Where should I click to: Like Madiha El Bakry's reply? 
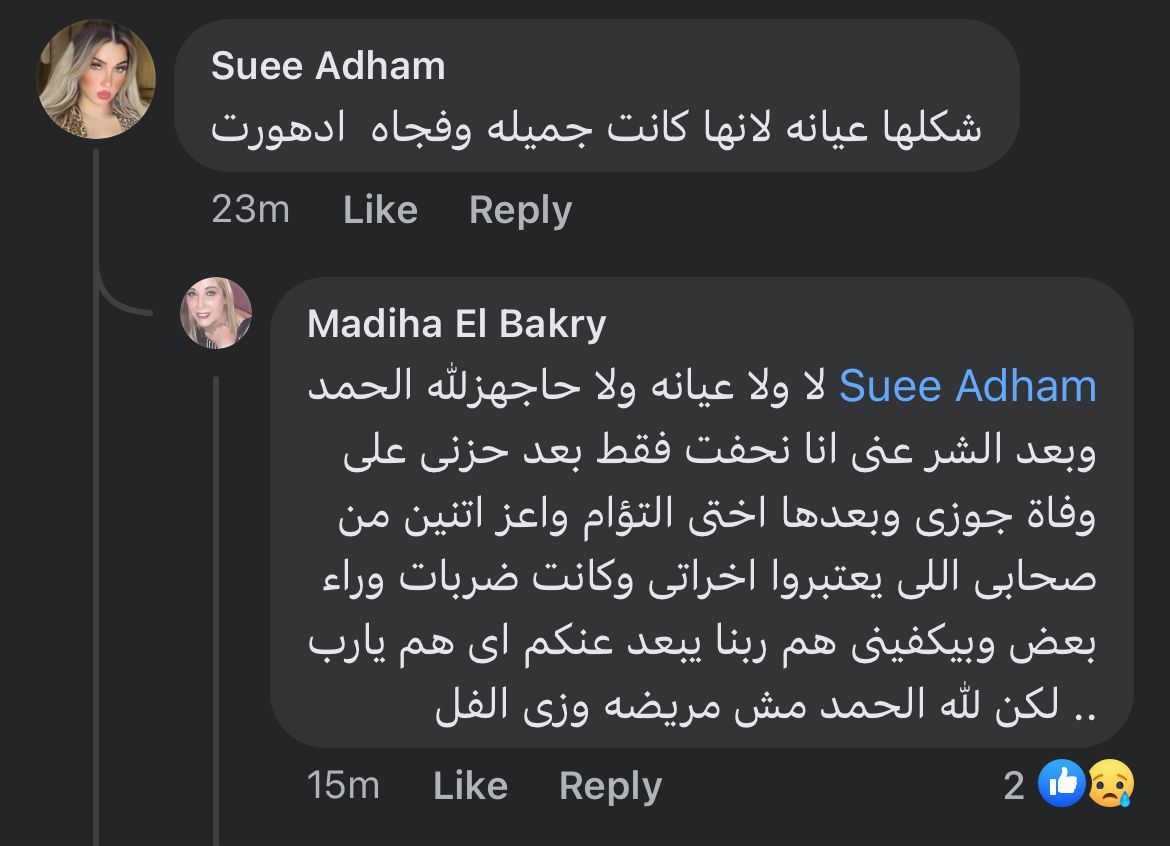coord(470,786)
